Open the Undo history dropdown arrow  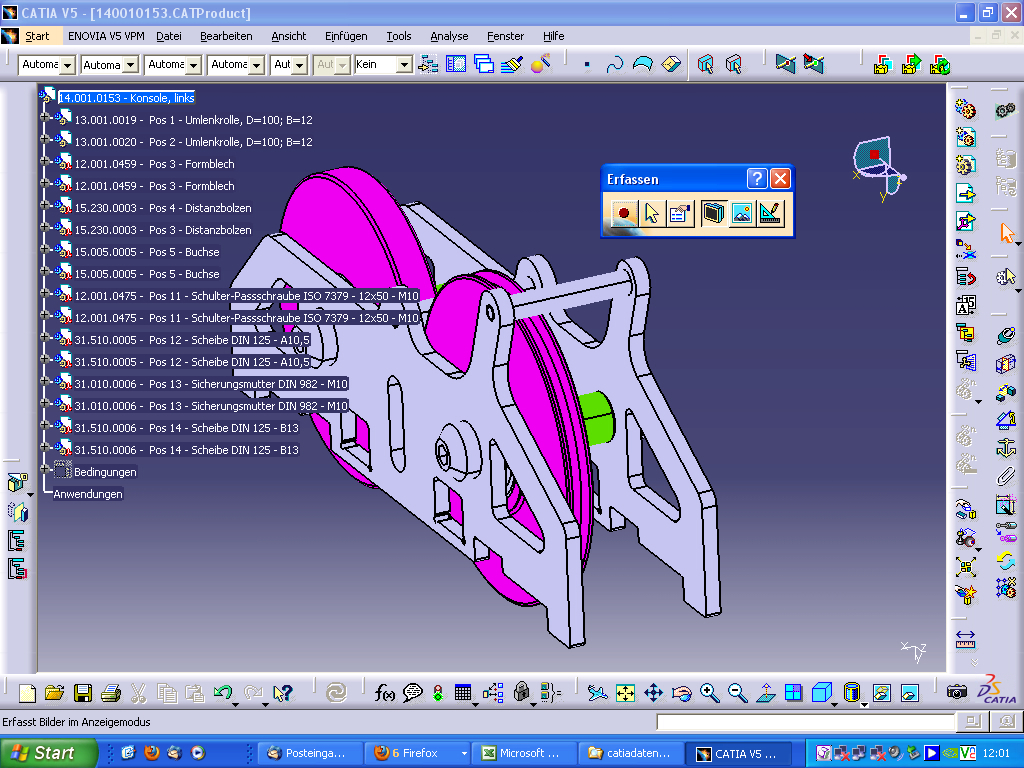(236, 705)
